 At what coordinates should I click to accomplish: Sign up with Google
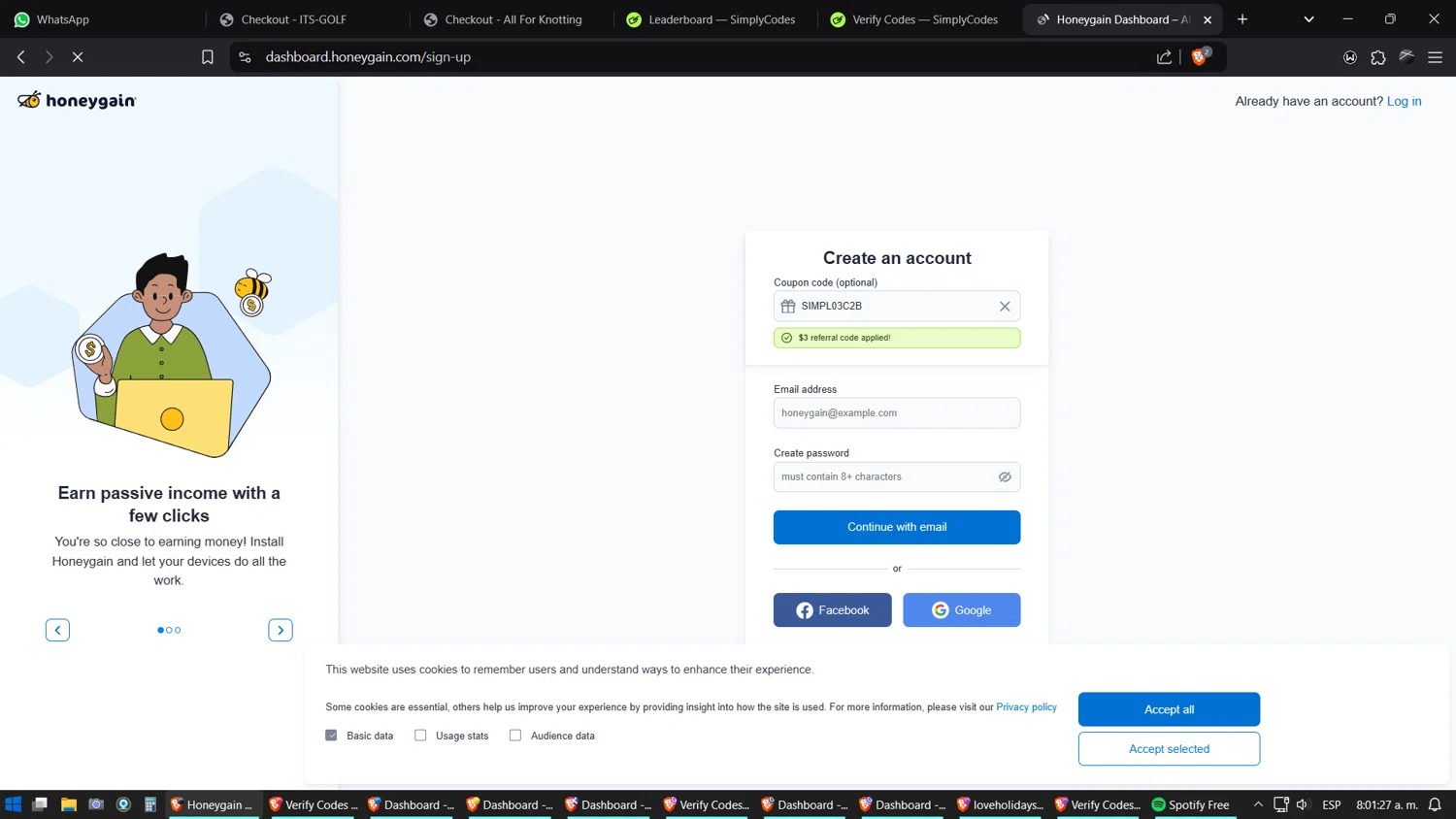(962, 610)
